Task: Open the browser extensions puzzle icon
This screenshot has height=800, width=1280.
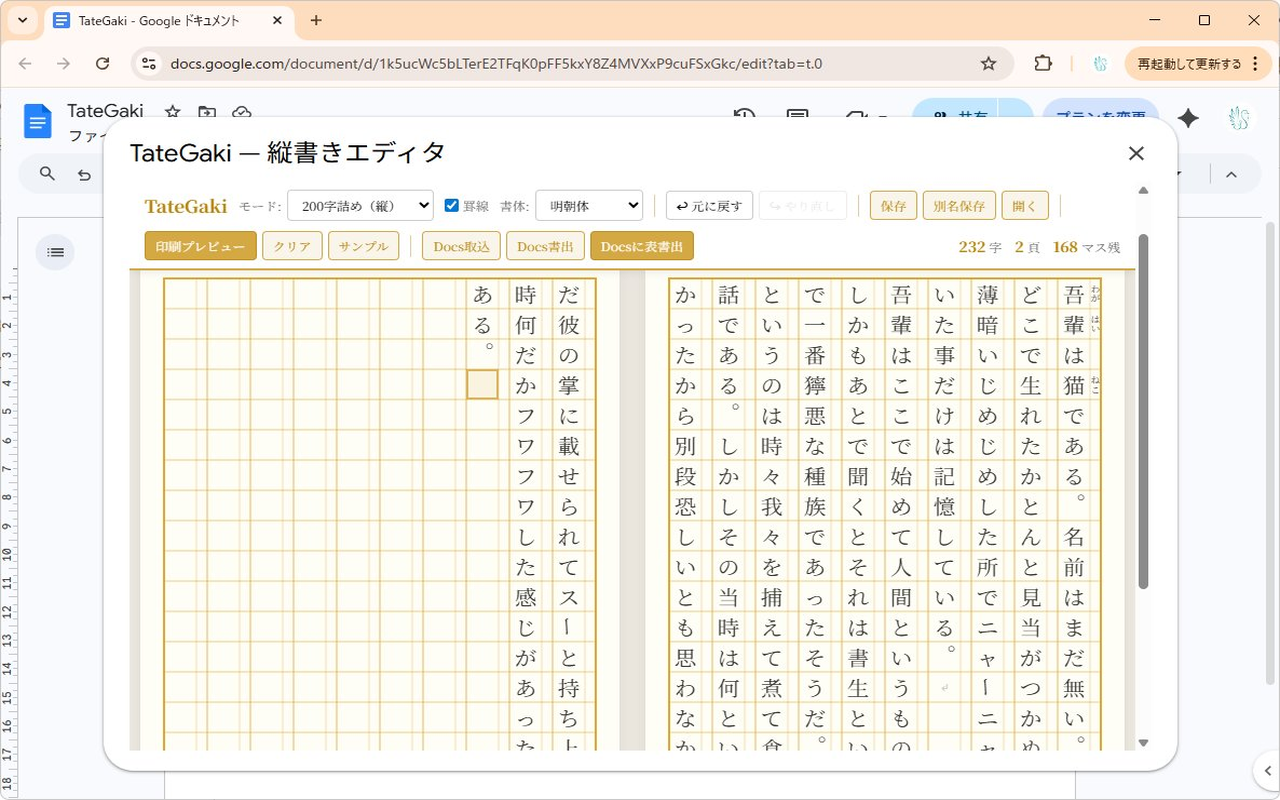Action: [1043, 63]
